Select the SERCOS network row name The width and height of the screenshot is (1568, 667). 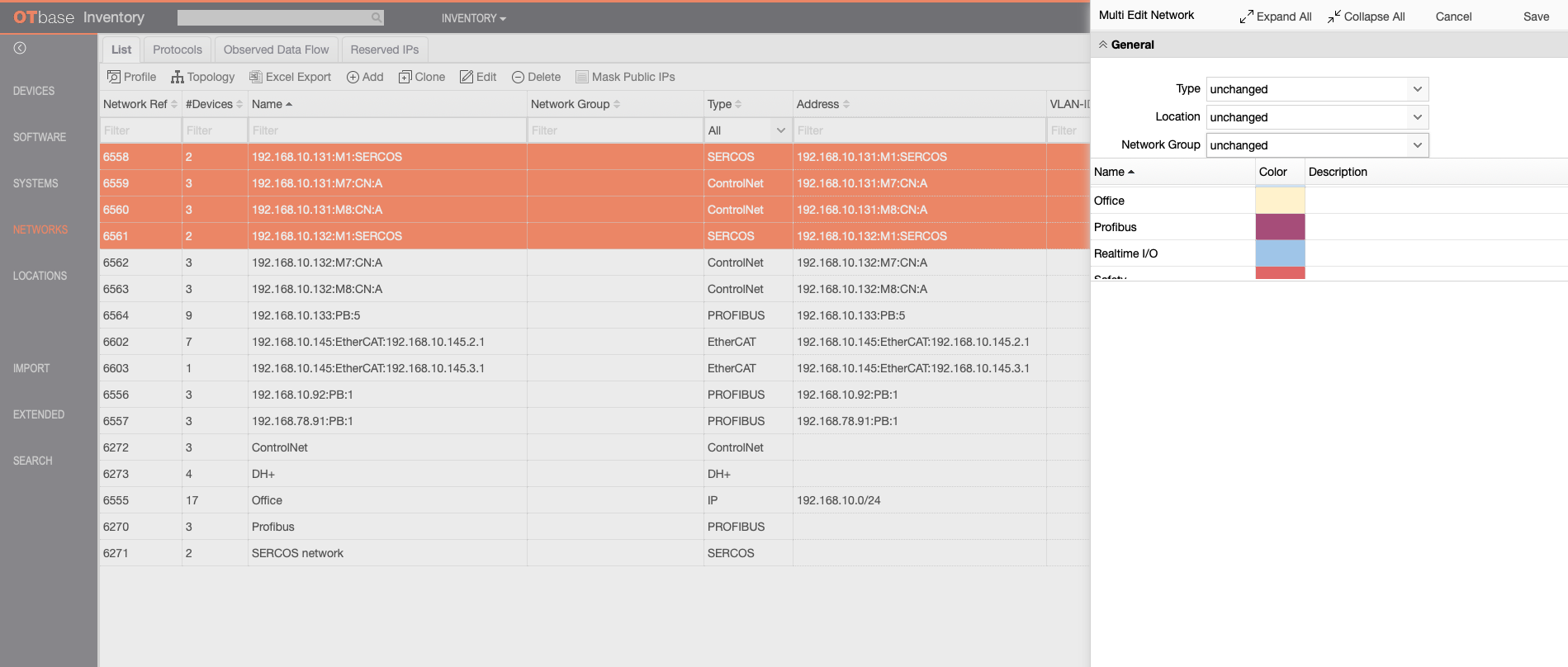tap(297, 553)
